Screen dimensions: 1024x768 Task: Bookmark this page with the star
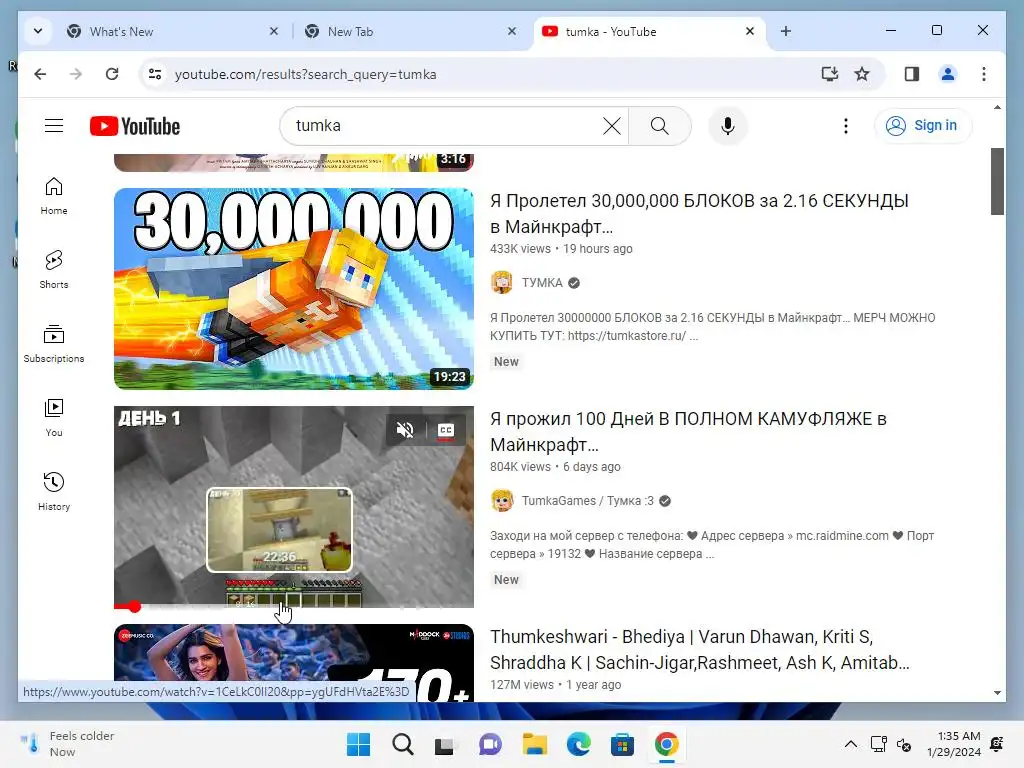862,74
